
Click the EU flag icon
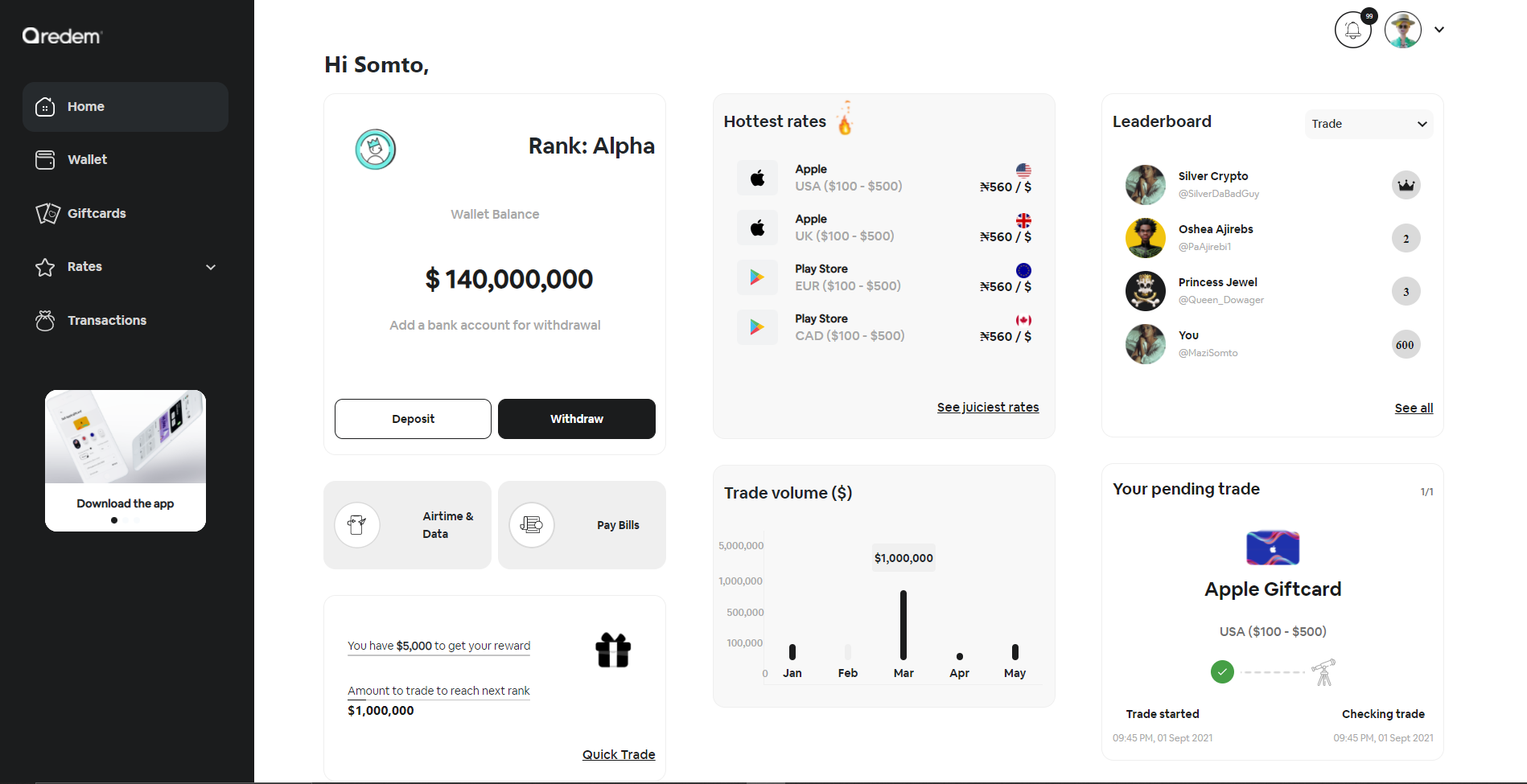click(1023, 270)
